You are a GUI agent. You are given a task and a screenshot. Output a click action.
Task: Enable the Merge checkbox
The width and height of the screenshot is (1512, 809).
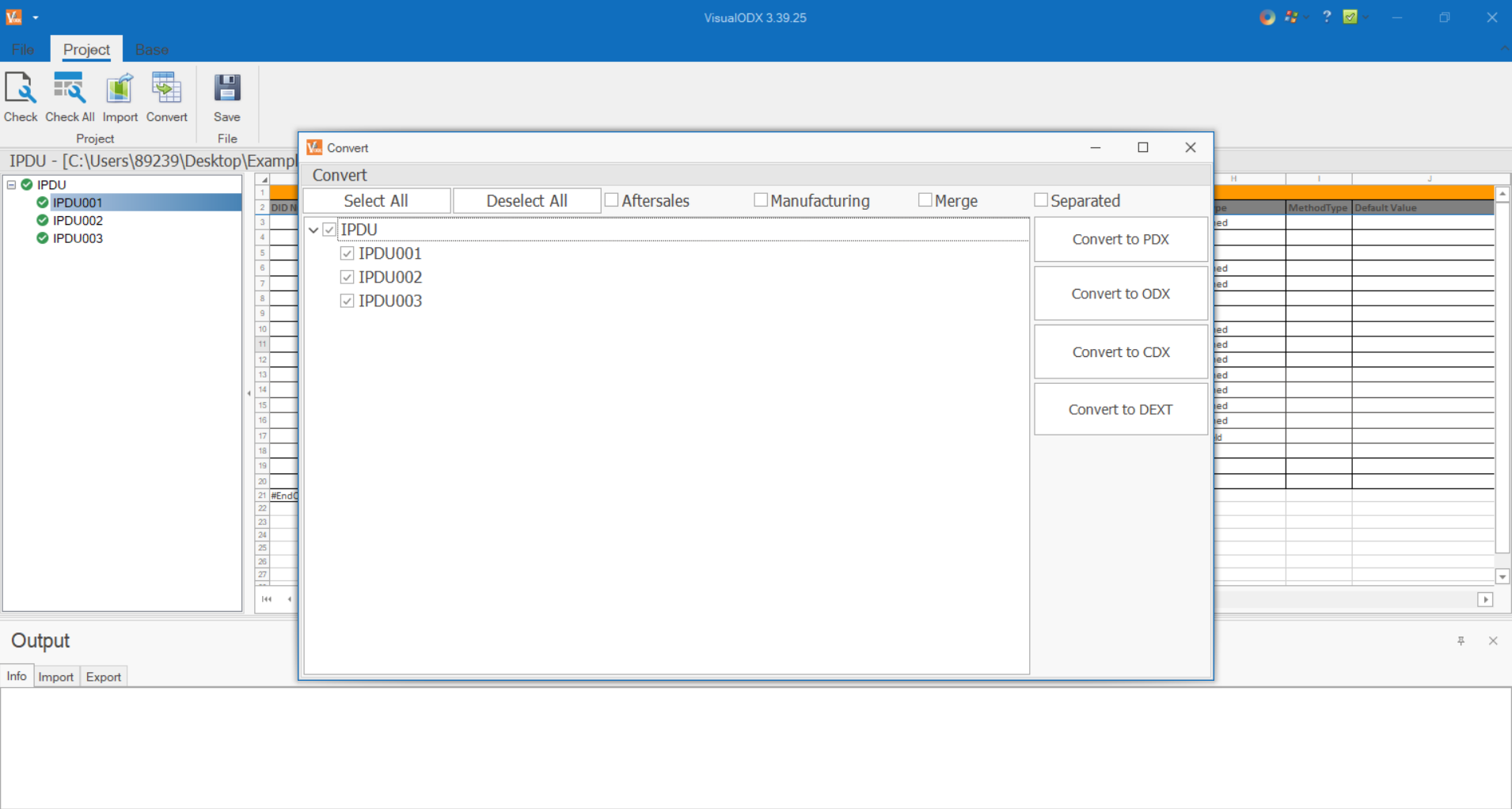(x=925, y=200)
